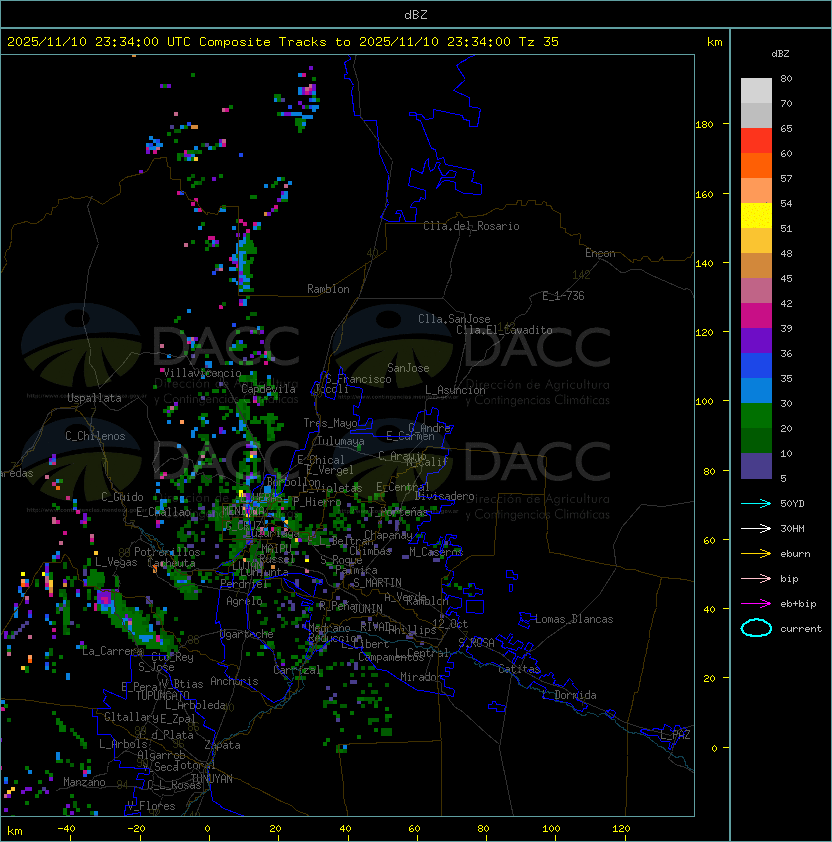Click the '120' tick on horizontal axis
The height and width of the screenshot is (842, 832).
pyautogui.click(x=621, y=829)
